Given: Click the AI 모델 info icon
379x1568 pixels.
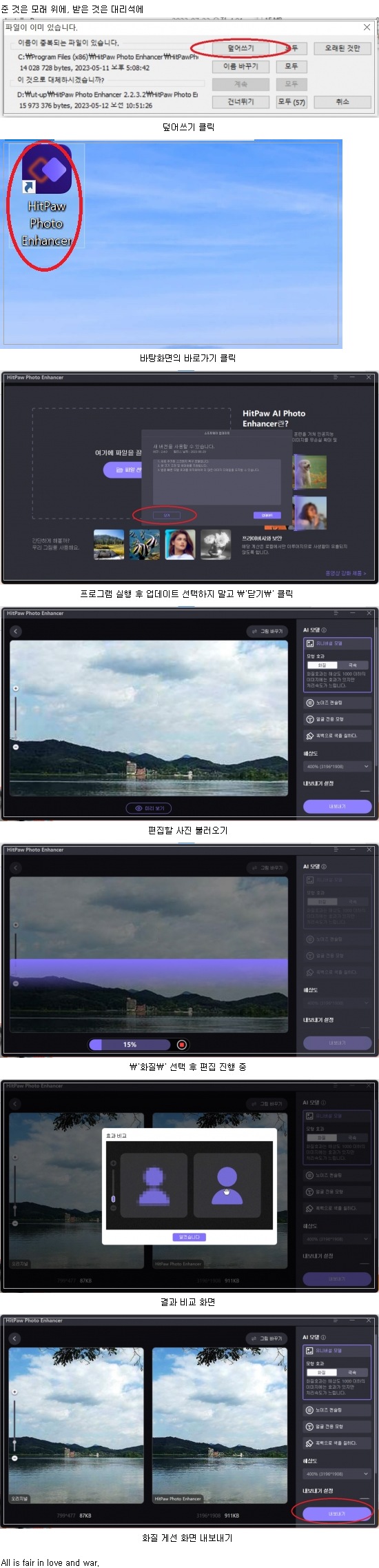Looking at the screenshot, I should 324,630.
